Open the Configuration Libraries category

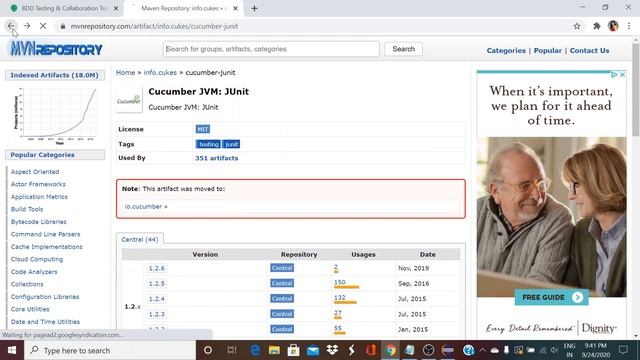click(45, 297)
